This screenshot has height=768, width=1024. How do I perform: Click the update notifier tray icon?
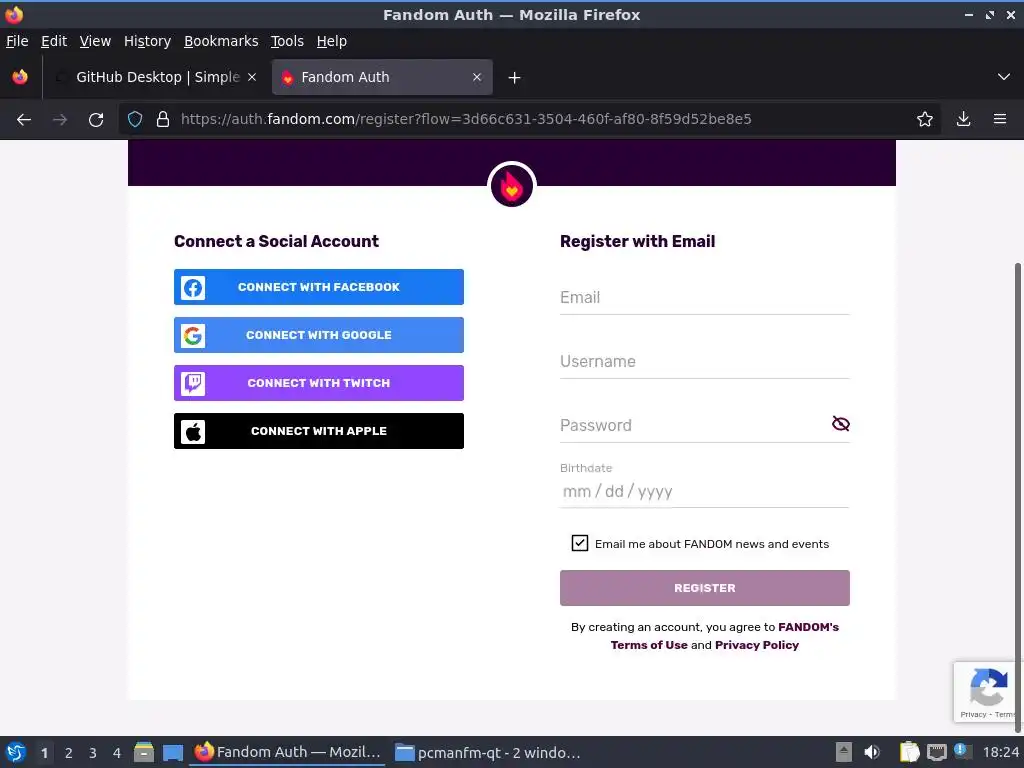pyautogui.click(x=963, y=751)
